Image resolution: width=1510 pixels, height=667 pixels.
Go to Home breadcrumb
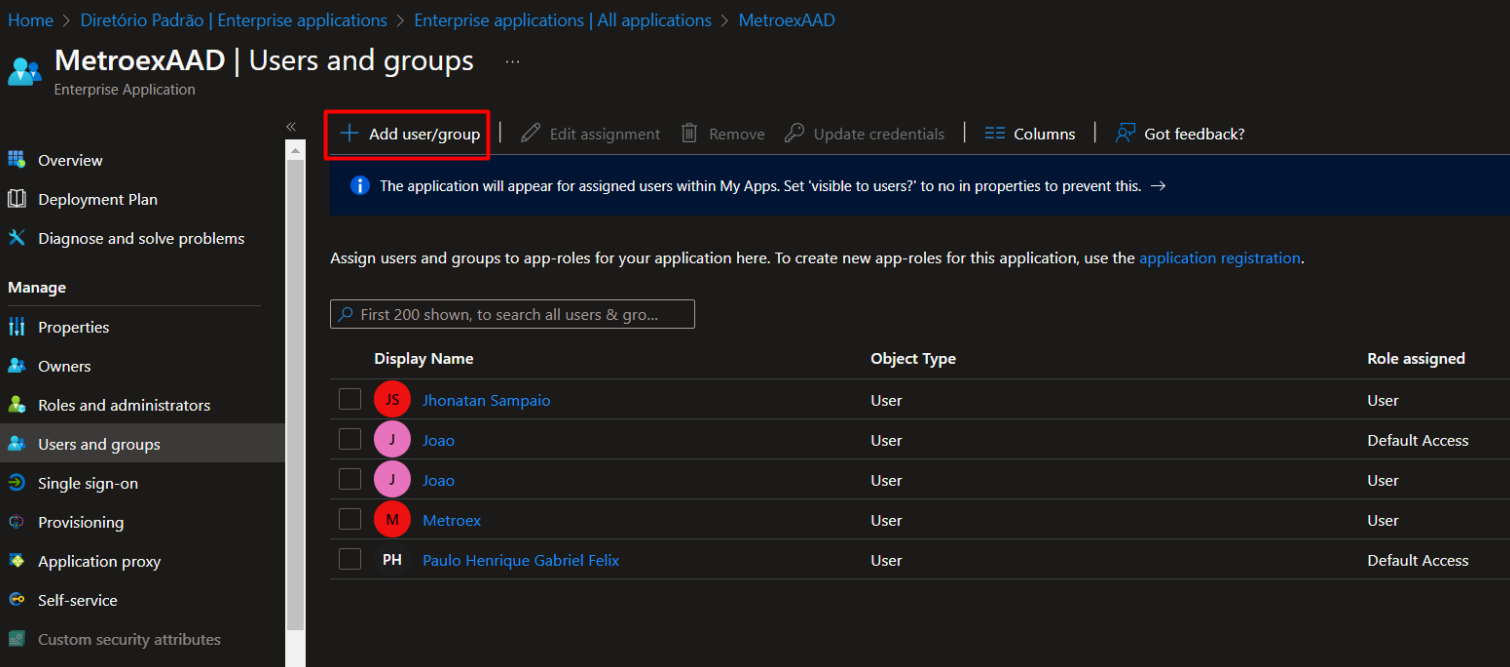pyautogui.click(x=30, y=20)
